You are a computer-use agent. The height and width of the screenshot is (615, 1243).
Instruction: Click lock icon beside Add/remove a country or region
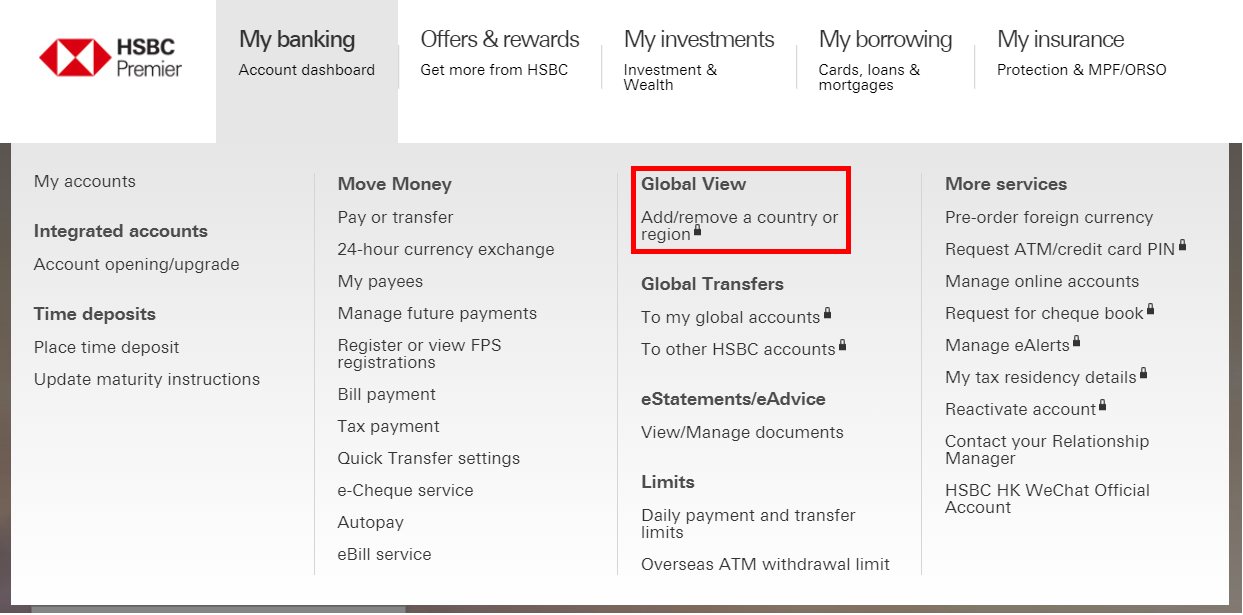pos(698,230)
